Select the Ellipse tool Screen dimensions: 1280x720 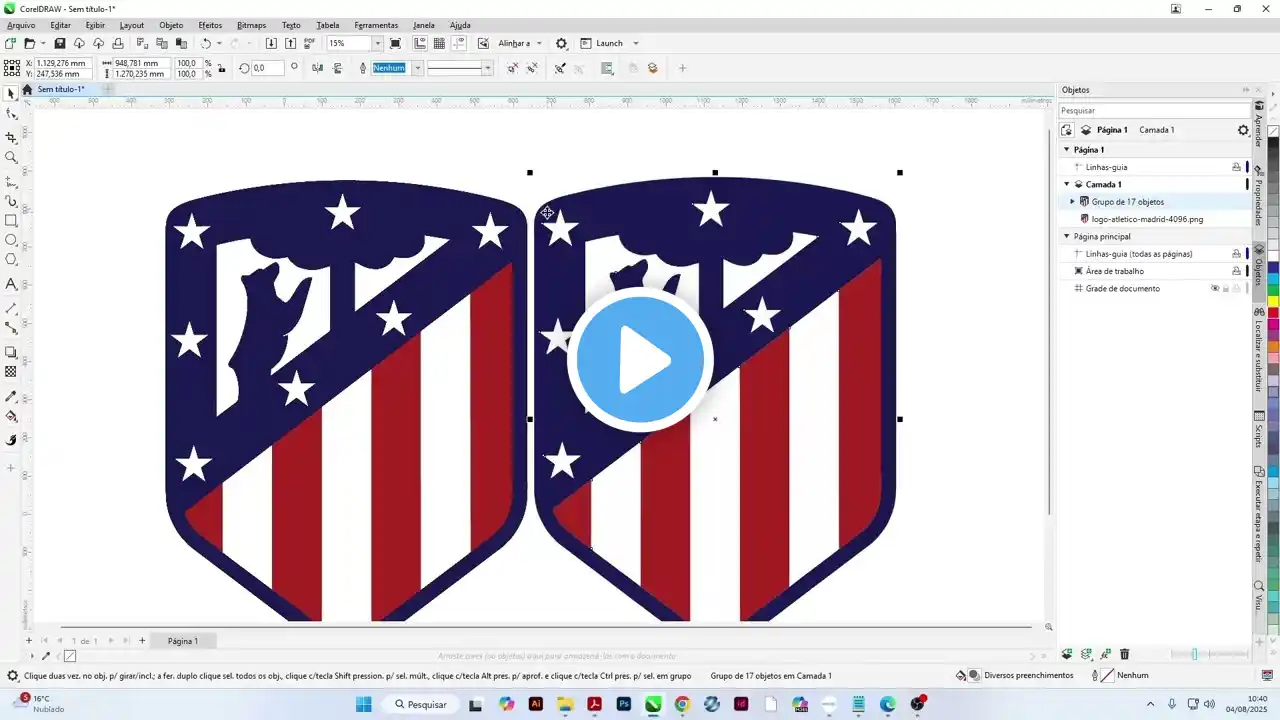(x=11, y=240)
